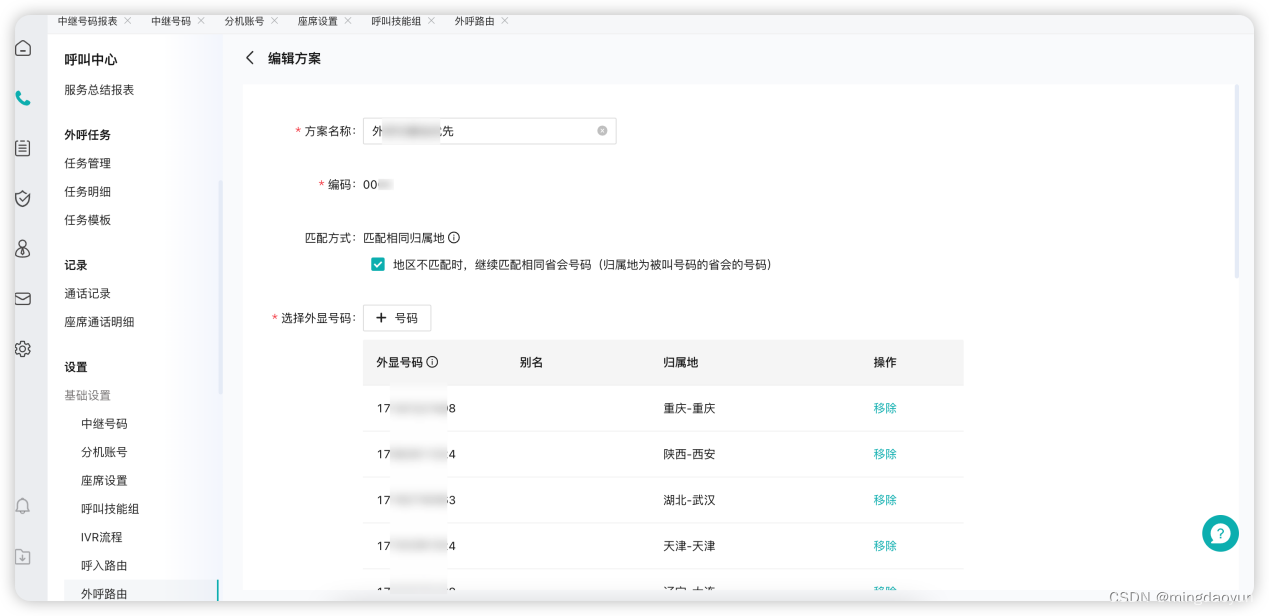Screen dimensions: 1269x616
Task: Open the settings gear icon in sidebar
Action: click(23, 348)
